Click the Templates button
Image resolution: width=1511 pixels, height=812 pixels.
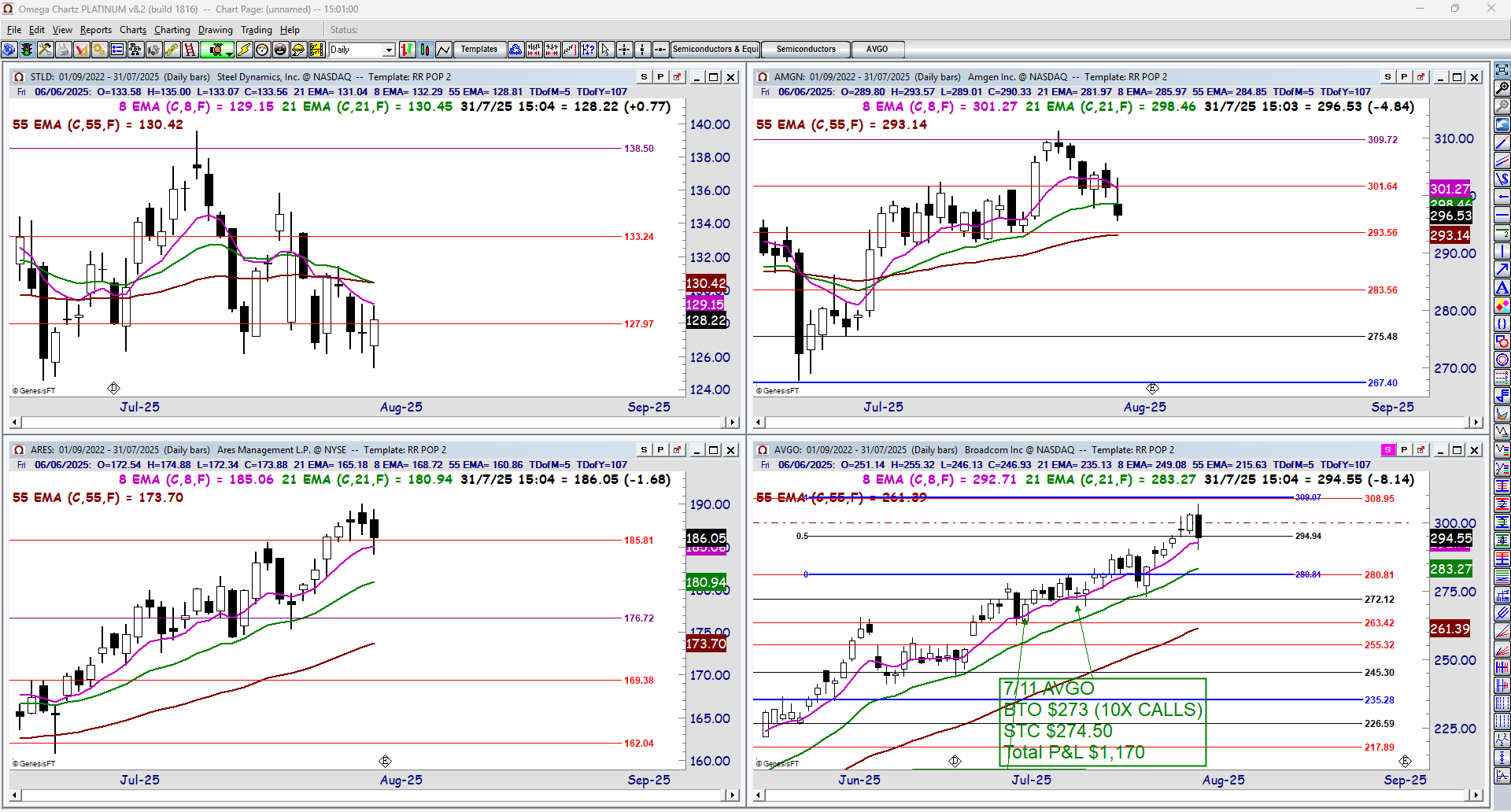click(479, 50)
